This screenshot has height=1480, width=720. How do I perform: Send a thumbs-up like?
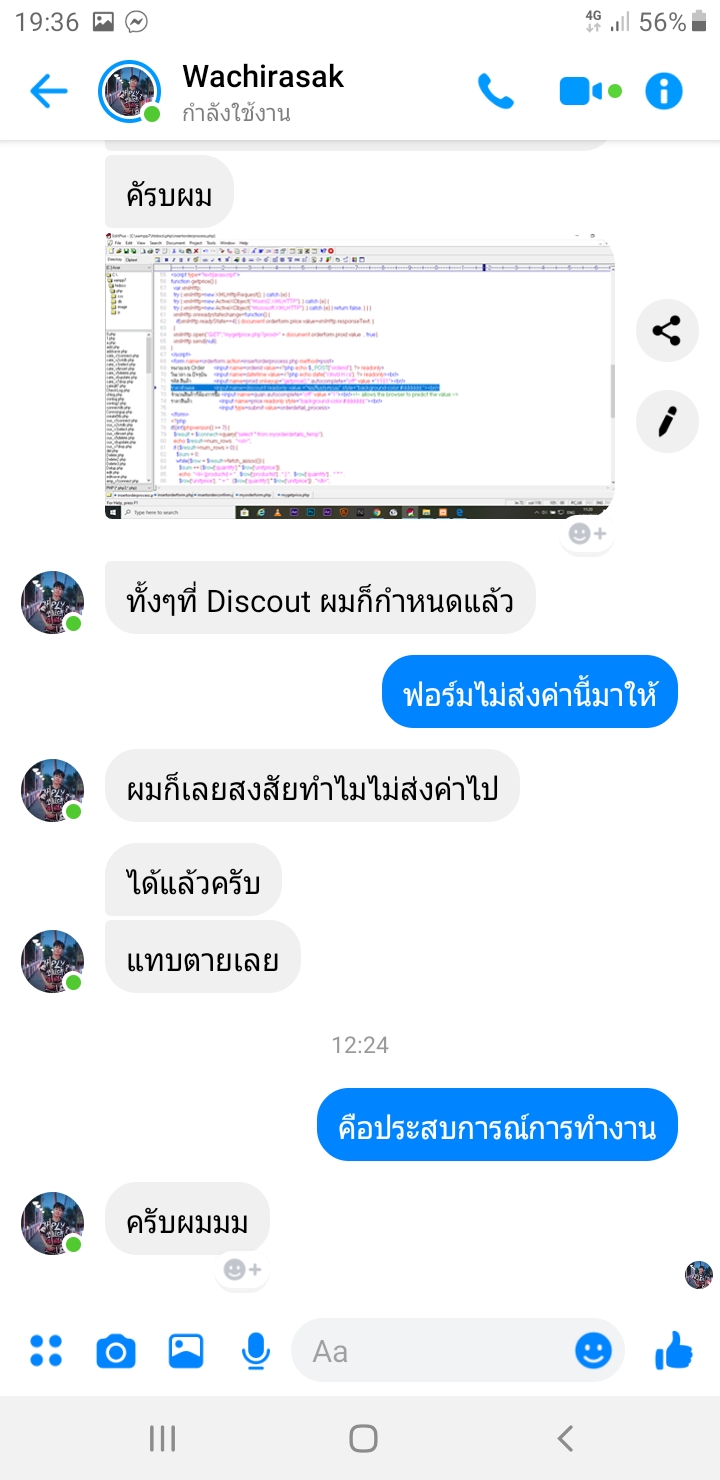[674, 1350]
